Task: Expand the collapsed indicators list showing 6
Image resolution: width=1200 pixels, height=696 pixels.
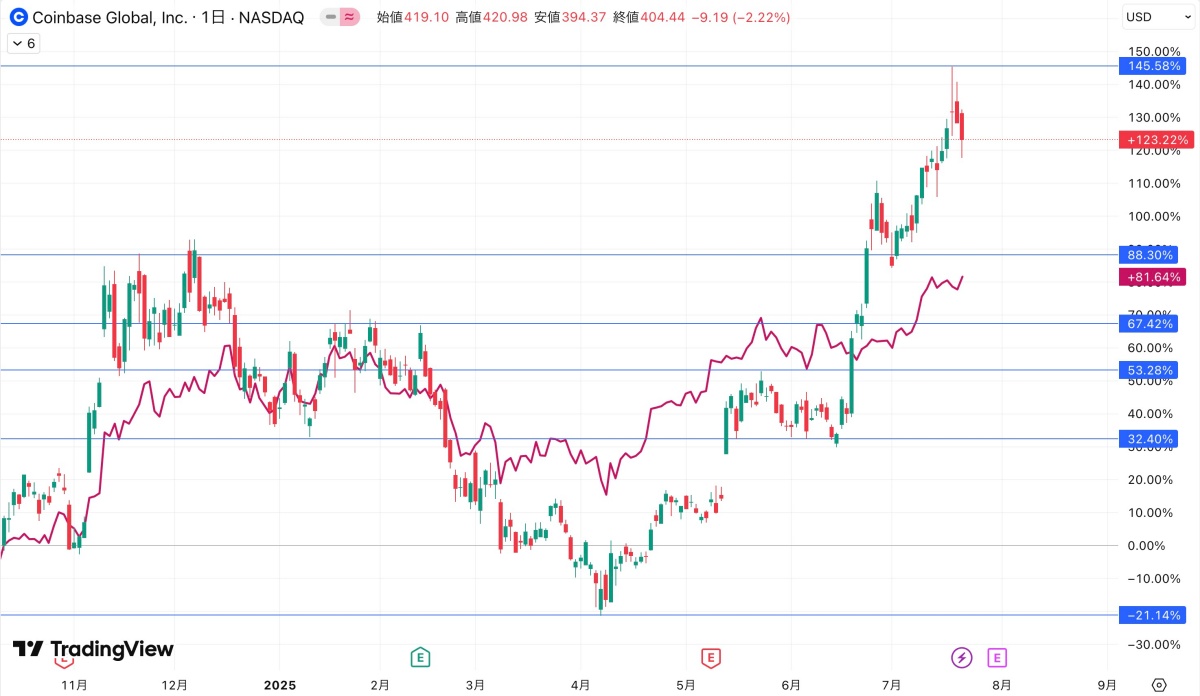Action: 22,43
